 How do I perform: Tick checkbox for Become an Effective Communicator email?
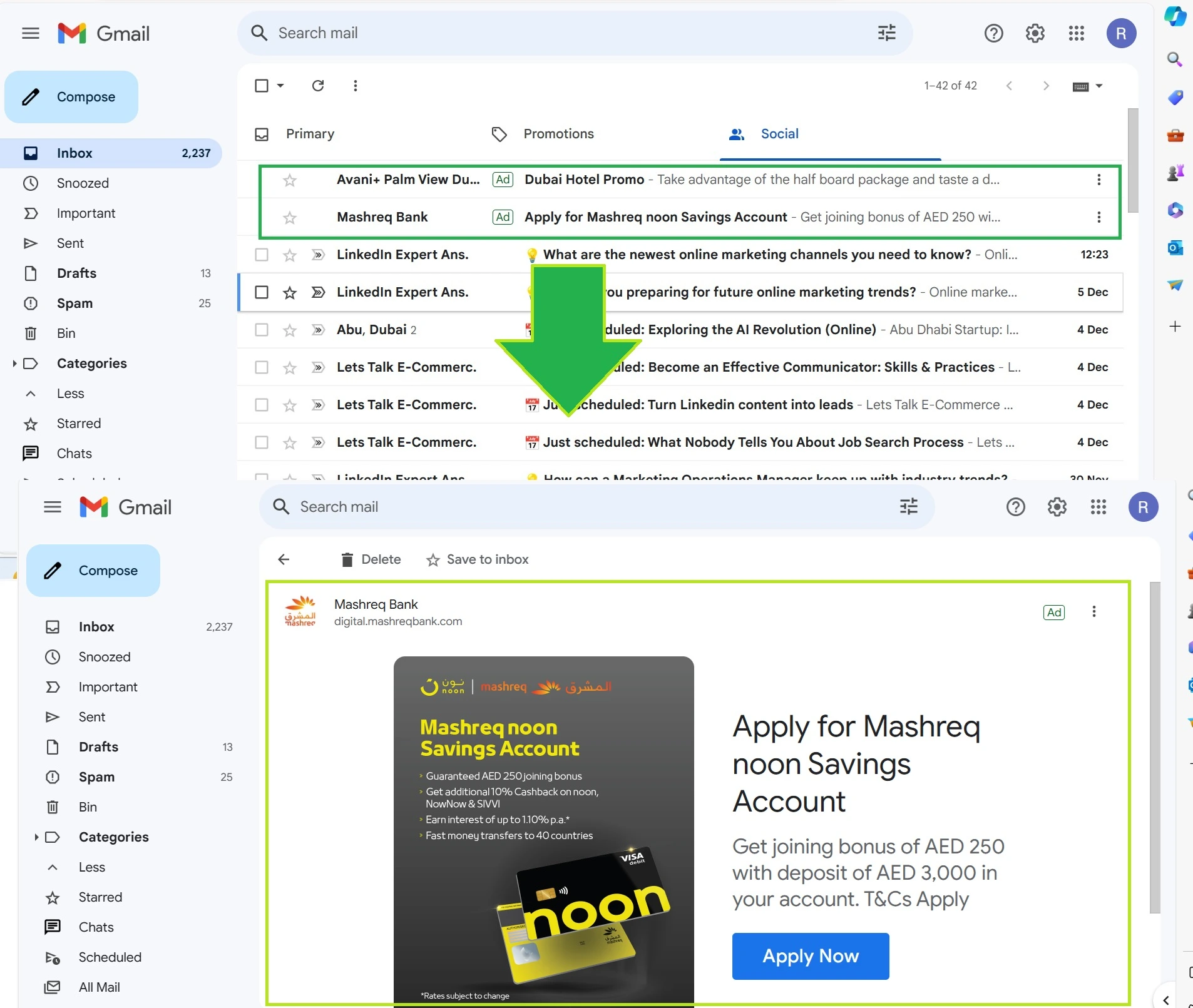click(x=262, y=367)
